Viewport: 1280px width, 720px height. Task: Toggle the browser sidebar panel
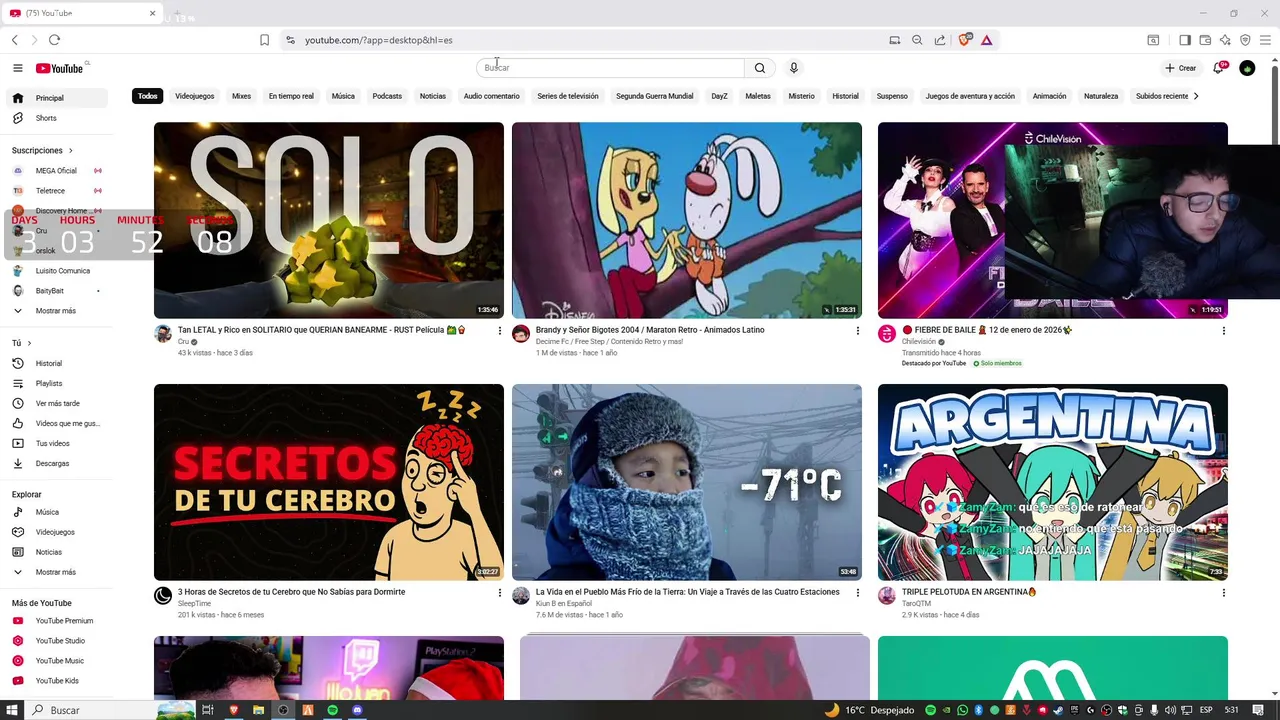coord(1185,40)
